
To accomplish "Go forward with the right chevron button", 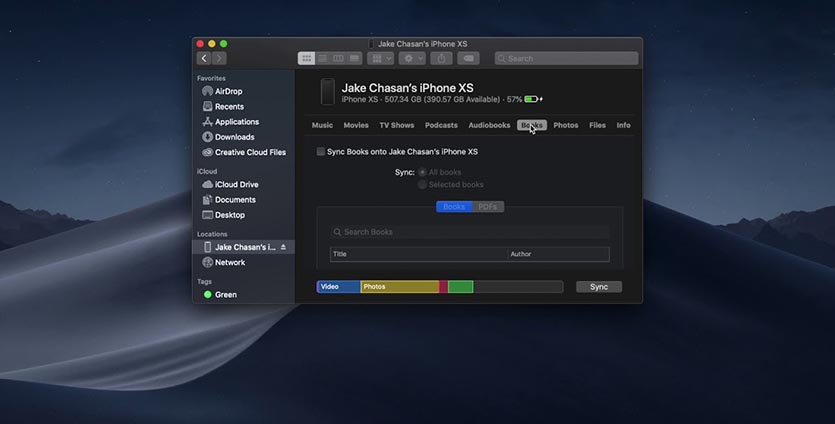I will click(x=219, y=58).
